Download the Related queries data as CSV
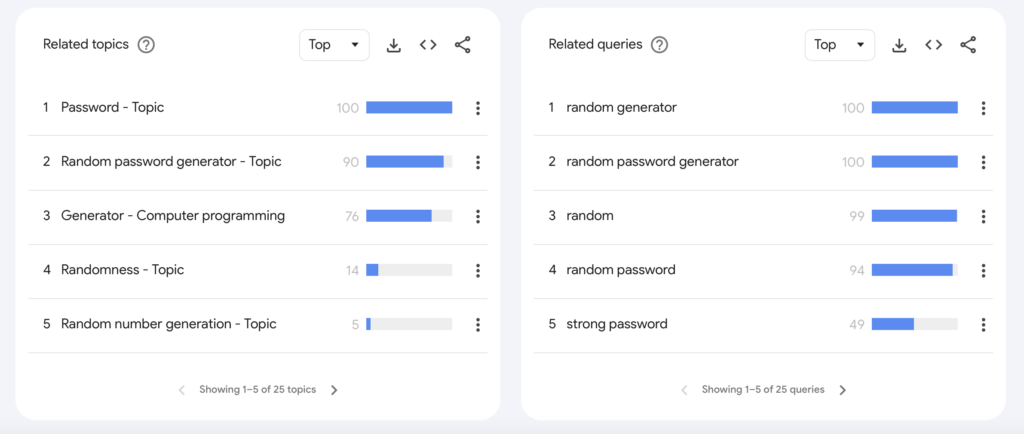This screenshot has height=434, width=1024. pos(899,45)
